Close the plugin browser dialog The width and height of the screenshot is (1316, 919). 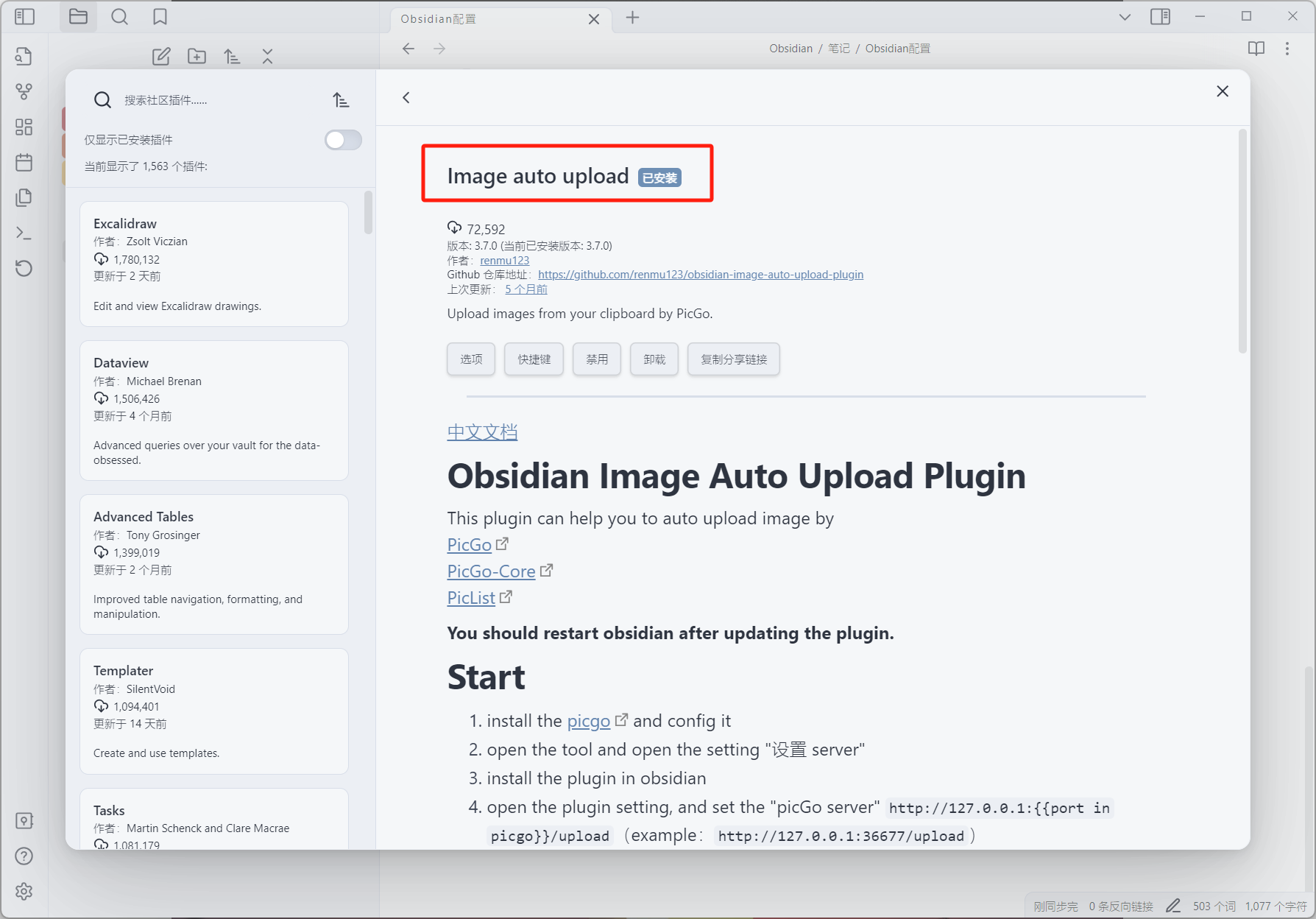[x=1223, y=91]
